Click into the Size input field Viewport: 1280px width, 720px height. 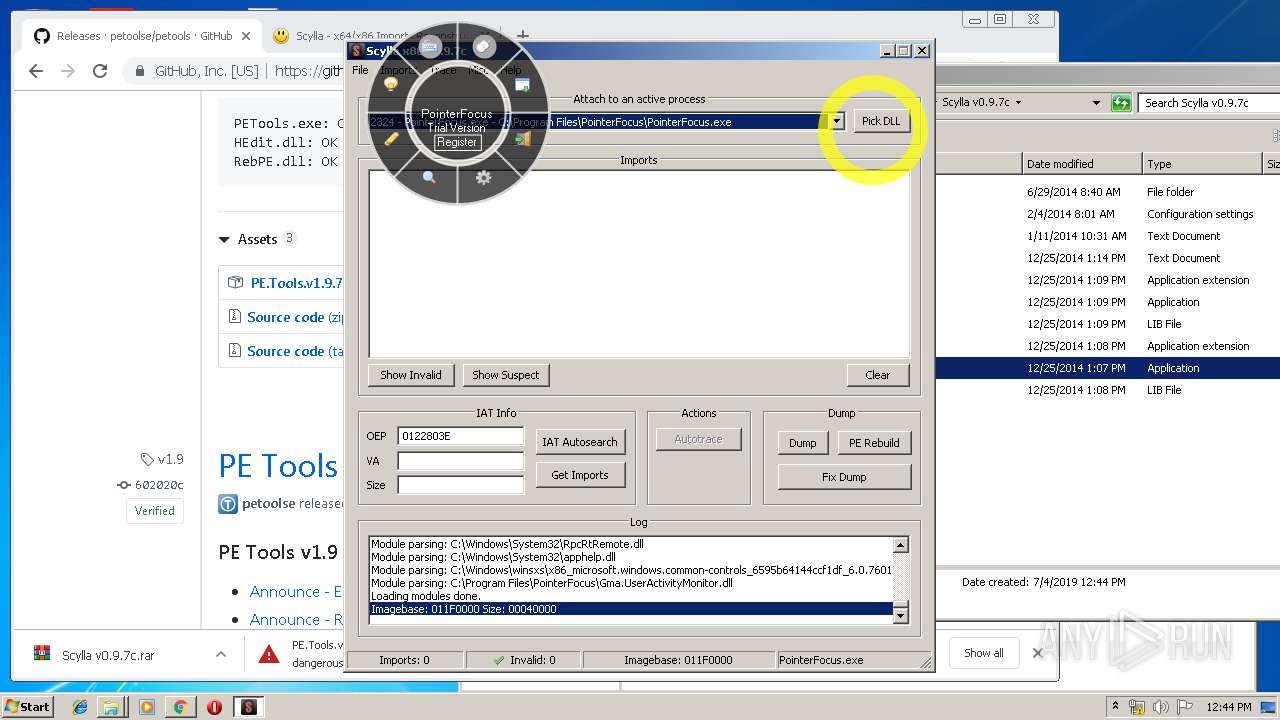pyautogui.click(x=460, y=485)
